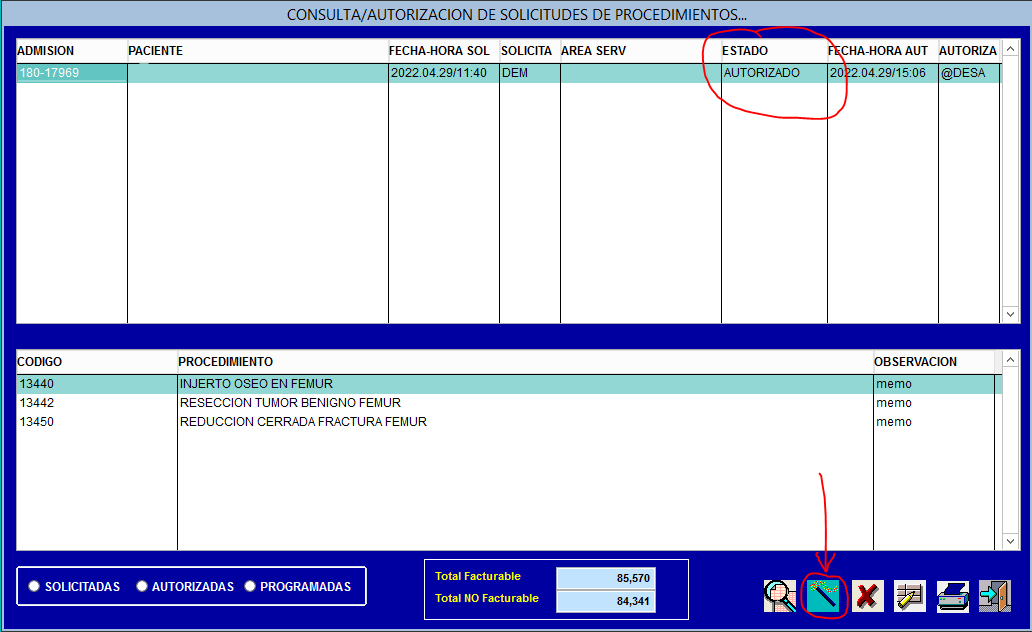Screen dimensions: 1032x632
Task: Click the ADMISION column header
Action: tap(72, 51)
